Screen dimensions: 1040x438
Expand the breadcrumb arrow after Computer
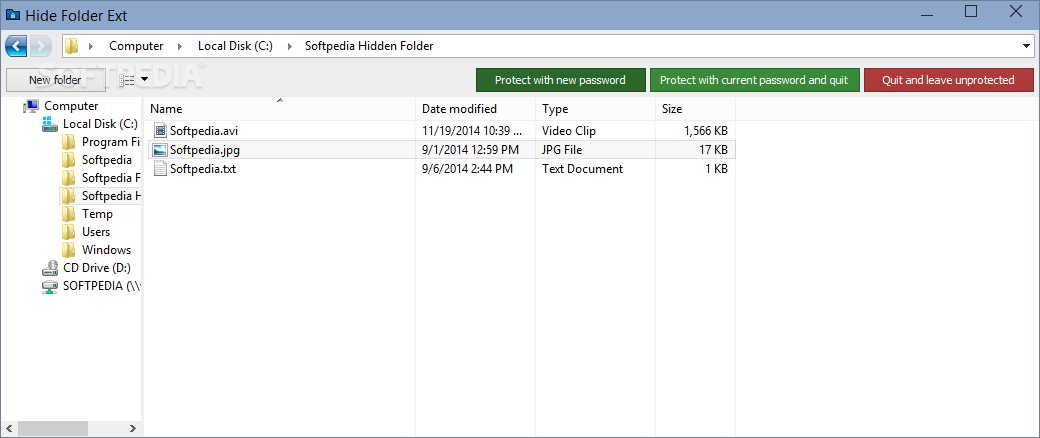[x=180, y=46]
